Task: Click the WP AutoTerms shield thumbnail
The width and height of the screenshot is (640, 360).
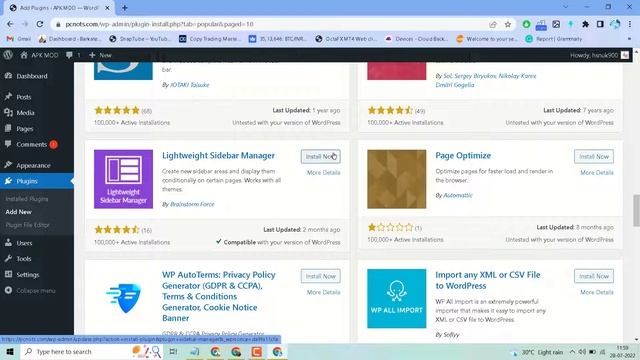Action: (123, 298)
